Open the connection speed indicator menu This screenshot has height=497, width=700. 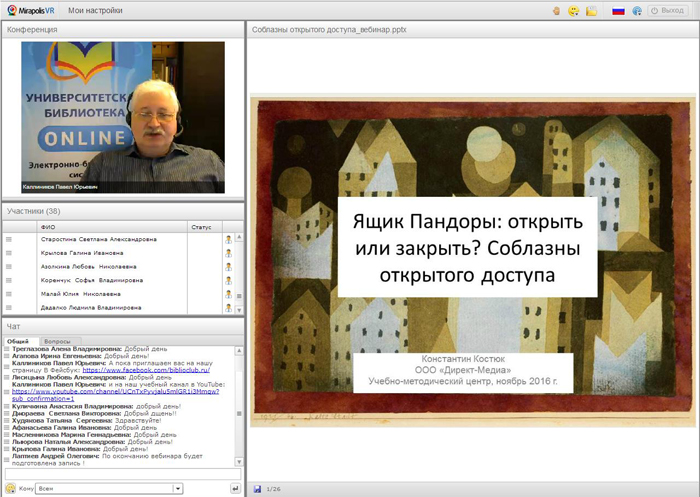637,11
